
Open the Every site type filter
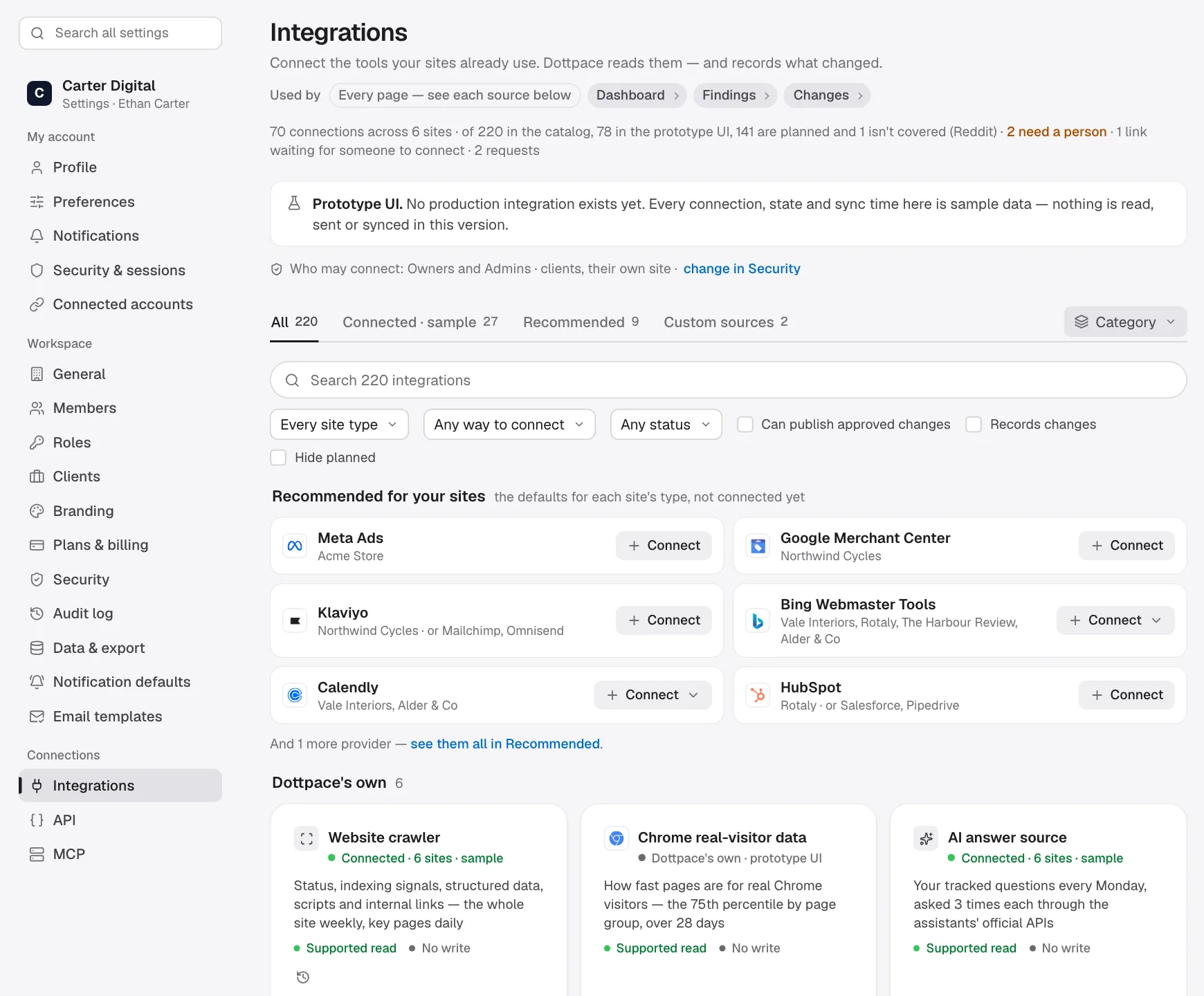click(339, 425)
